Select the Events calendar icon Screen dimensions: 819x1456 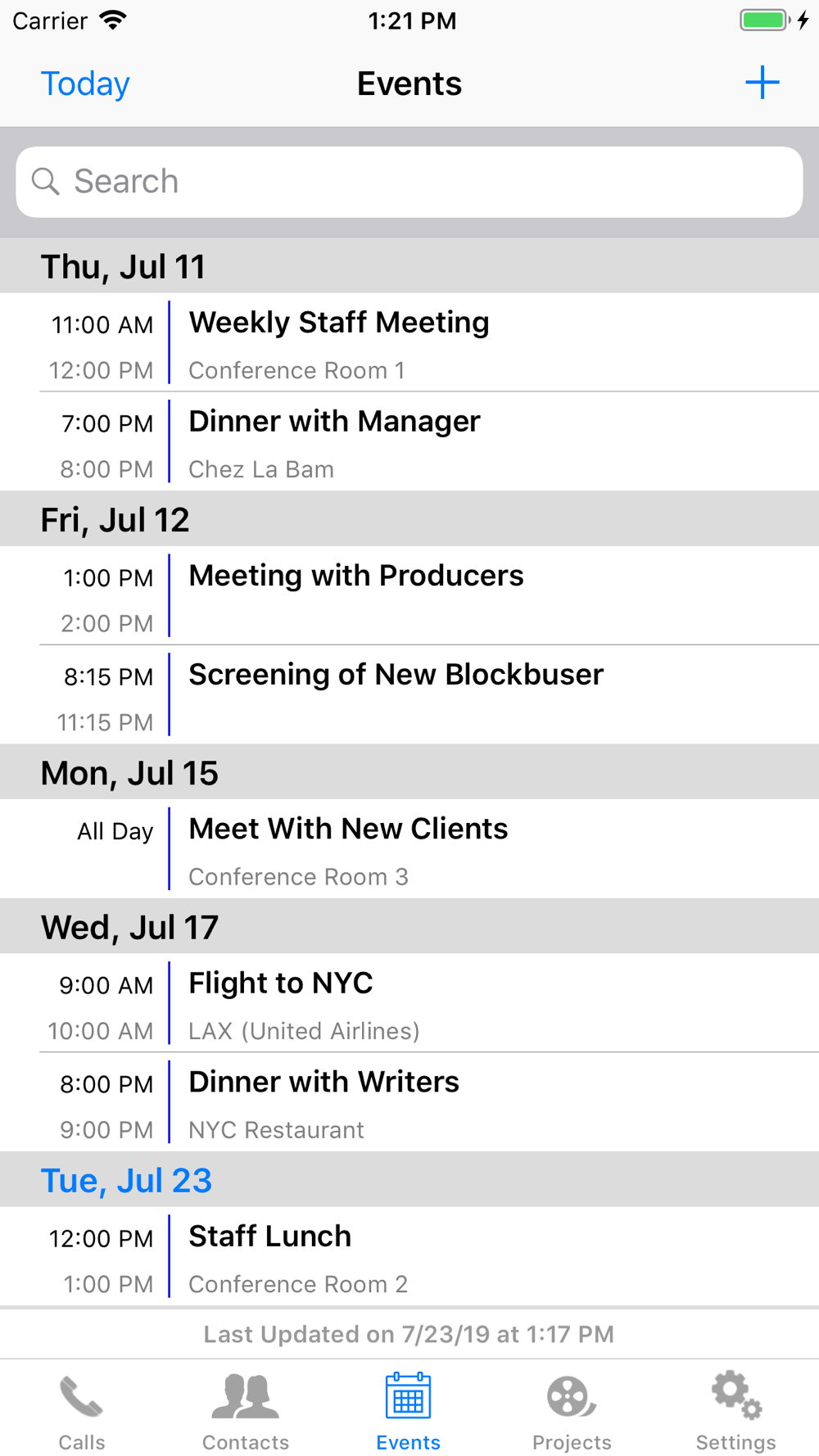point(408,1397)
